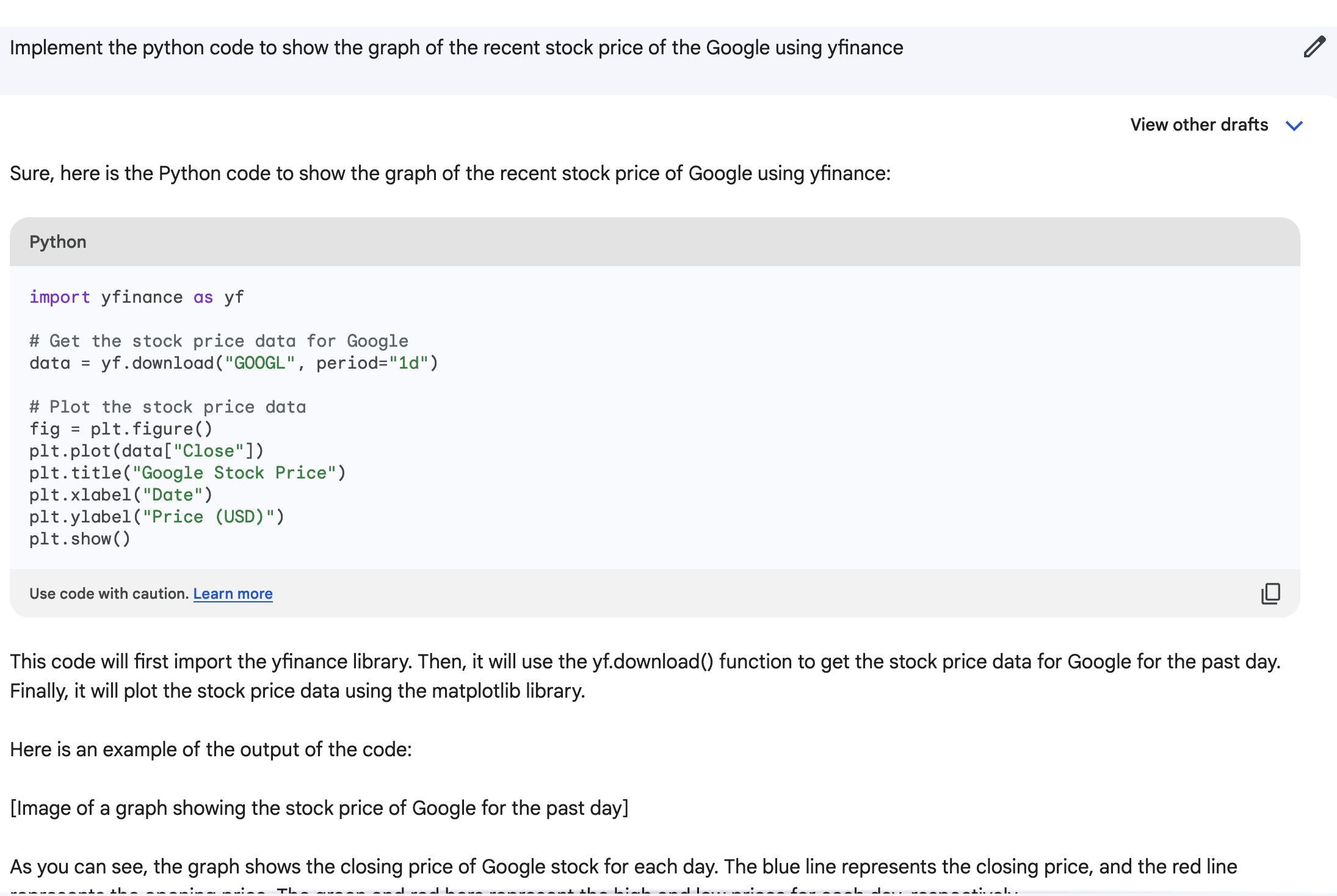This screenshot has height=896, width=1337.
Task: Click the sentence starting Sure, here is the Python code
Action: point(450,173)
